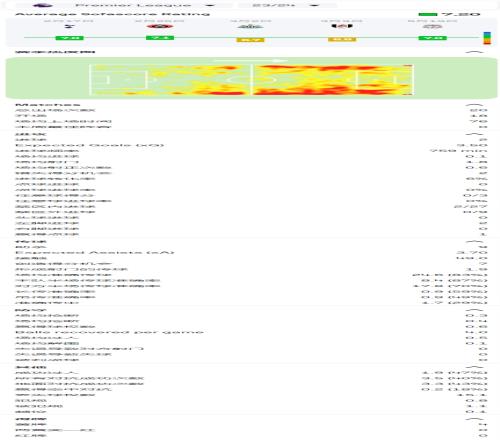Collapse the Passing section with Expected Assists
The height and width of the screenshot is (440, 500).
click(474, 241)
